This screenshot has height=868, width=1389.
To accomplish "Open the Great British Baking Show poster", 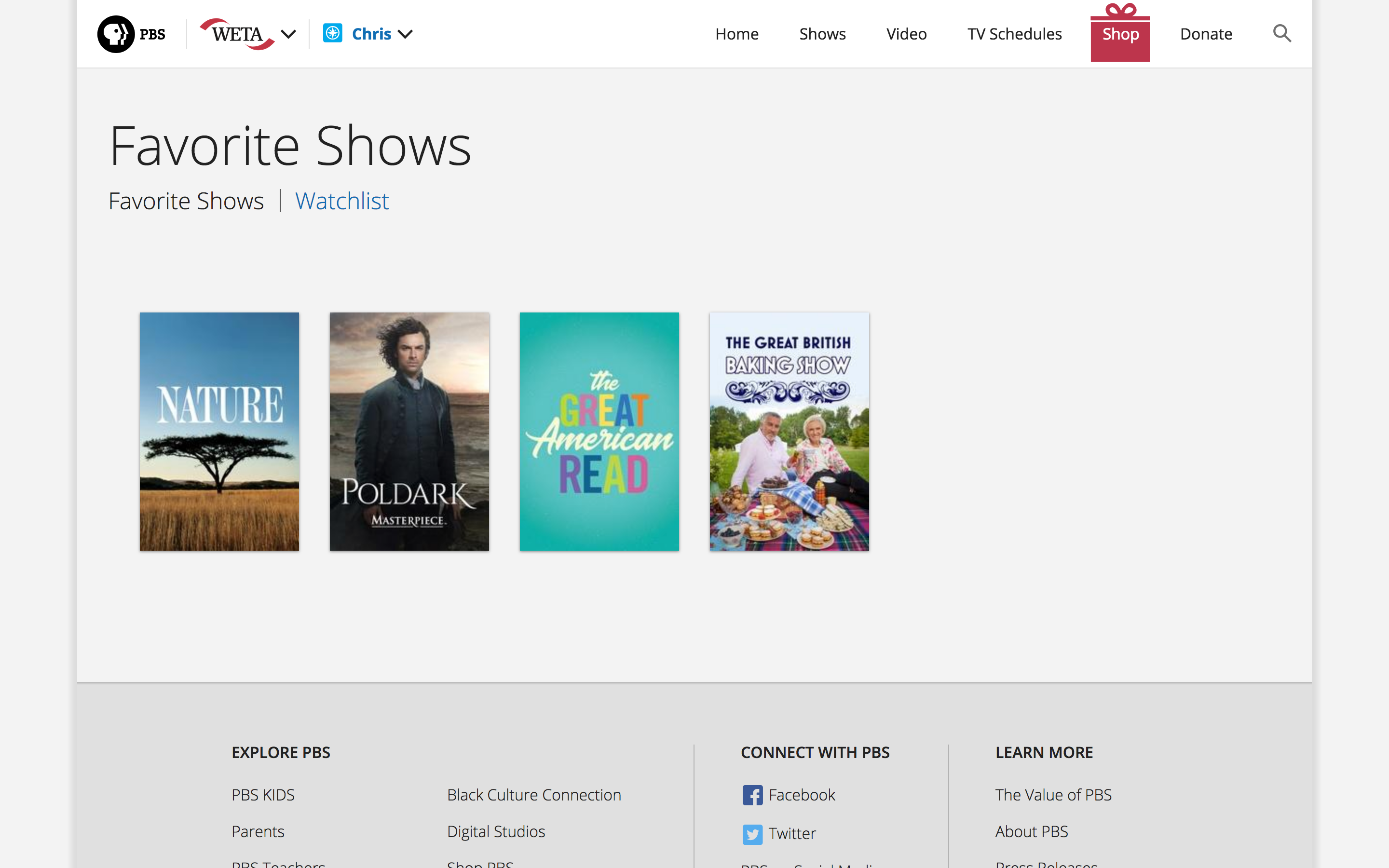I will click(x=789, y=431).
